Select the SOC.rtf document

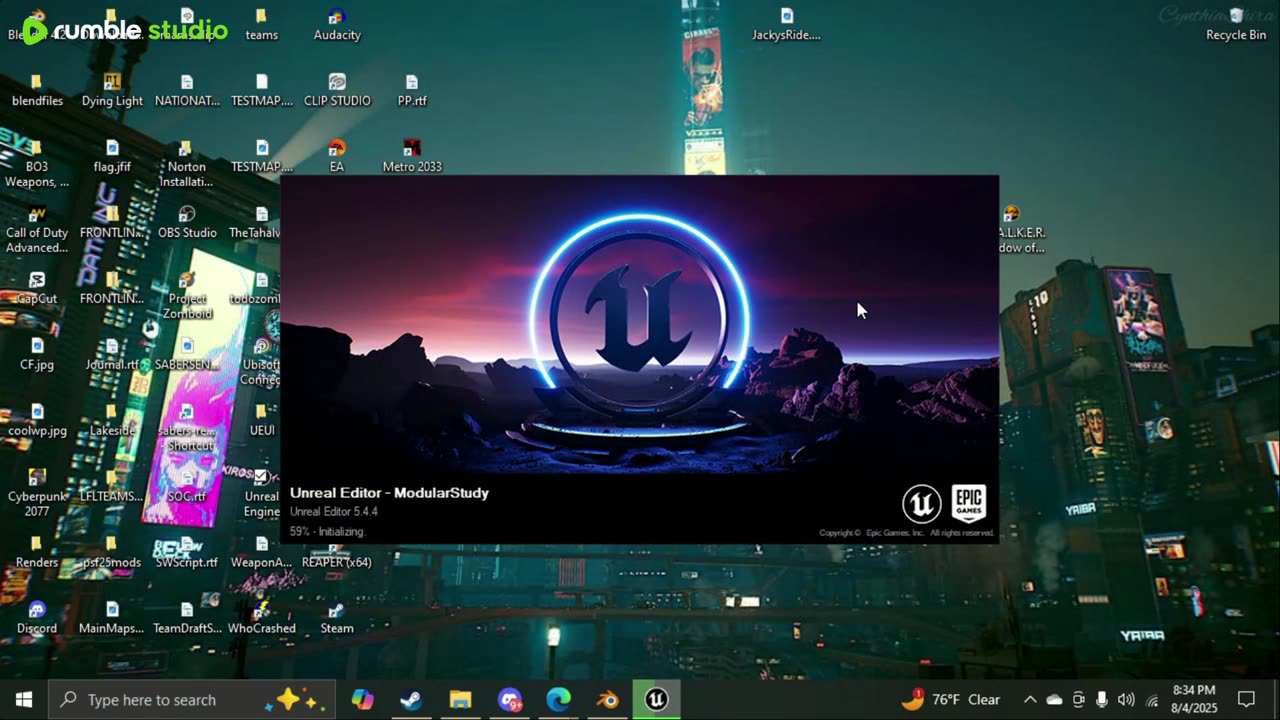(187, 487)
